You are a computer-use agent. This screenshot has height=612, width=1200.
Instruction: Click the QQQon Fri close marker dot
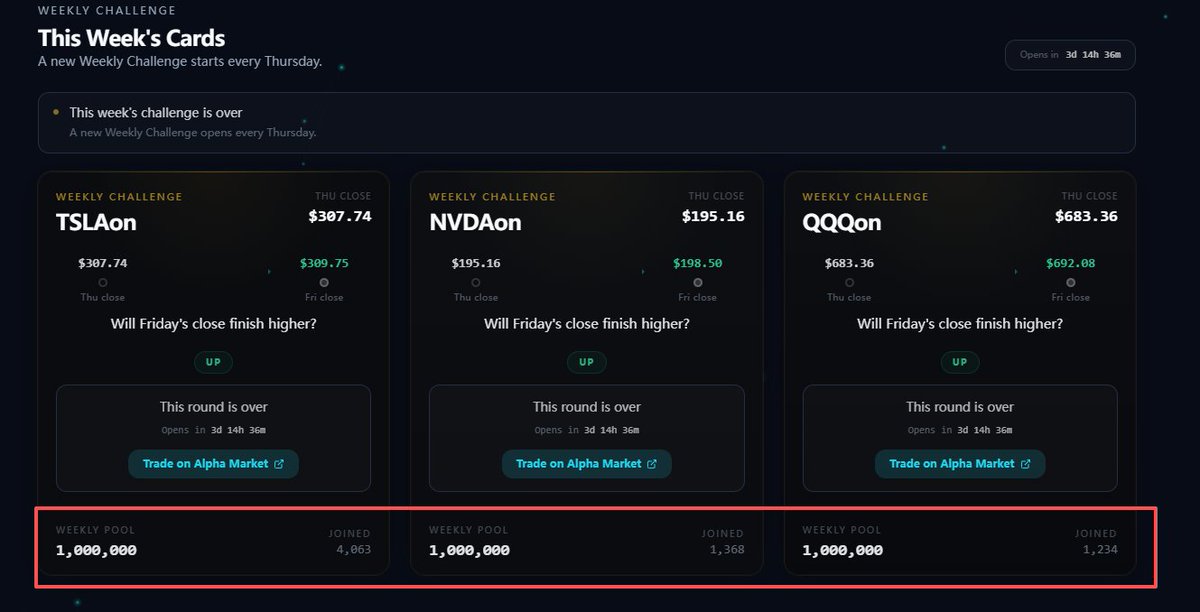point(1070,283)
